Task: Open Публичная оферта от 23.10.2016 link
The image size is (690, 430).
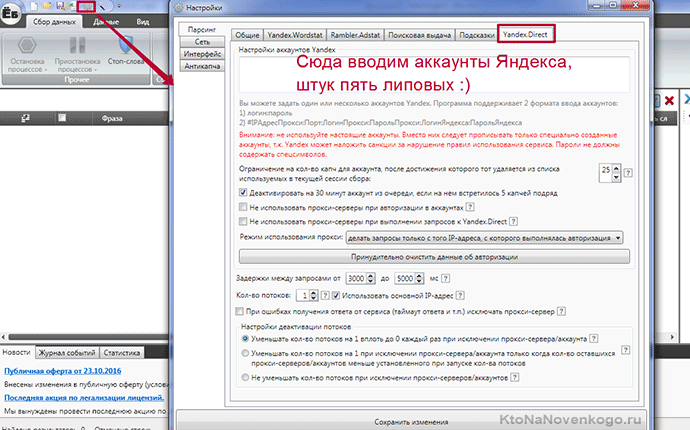Action: click(x=62, y=371)
